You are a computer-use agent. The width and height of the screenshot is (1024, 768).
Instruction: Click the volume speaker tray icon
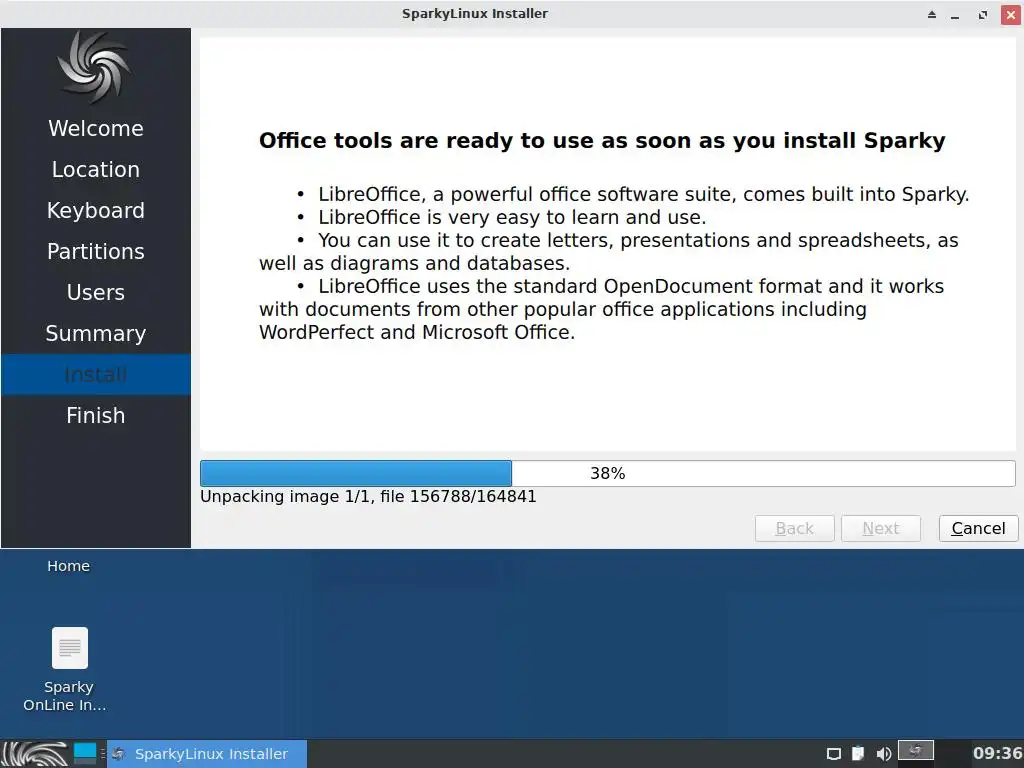coord(884,754)
